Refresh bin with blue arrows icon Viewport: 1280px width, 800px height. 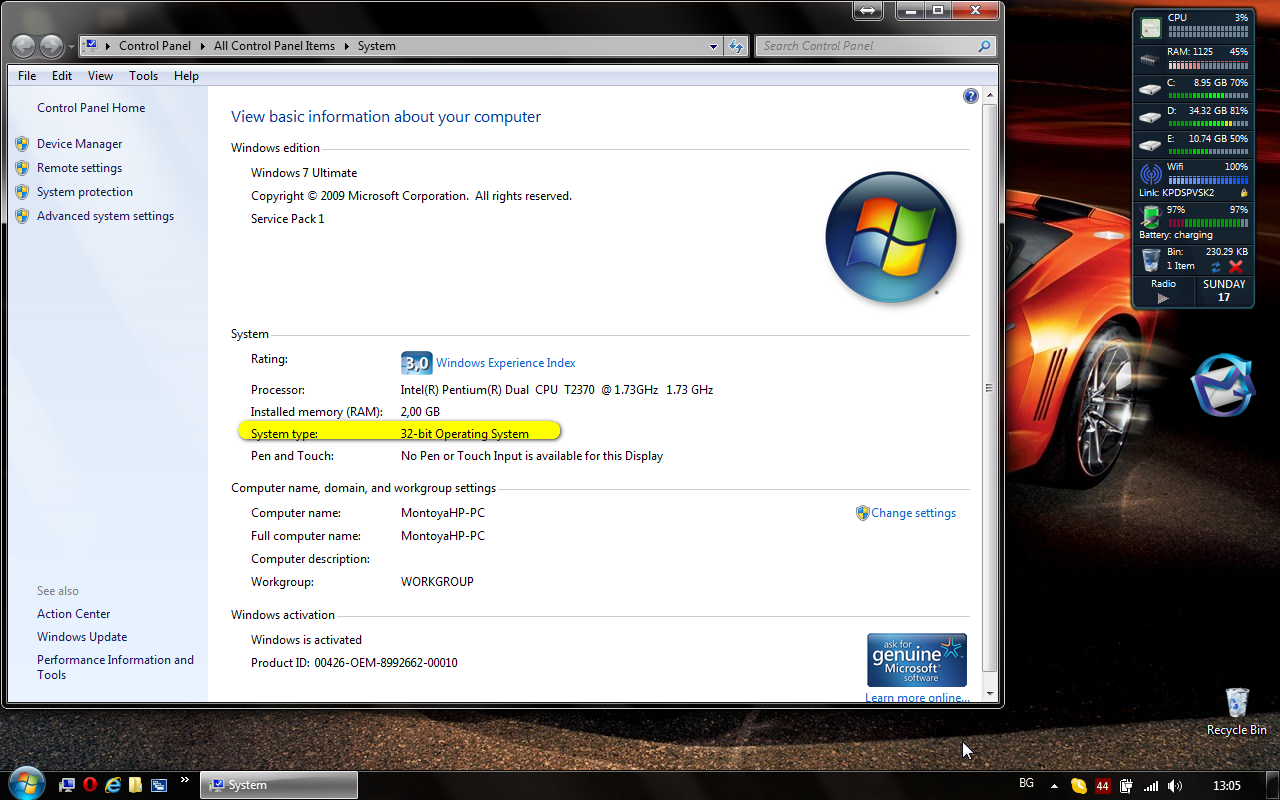point(1216,267)
